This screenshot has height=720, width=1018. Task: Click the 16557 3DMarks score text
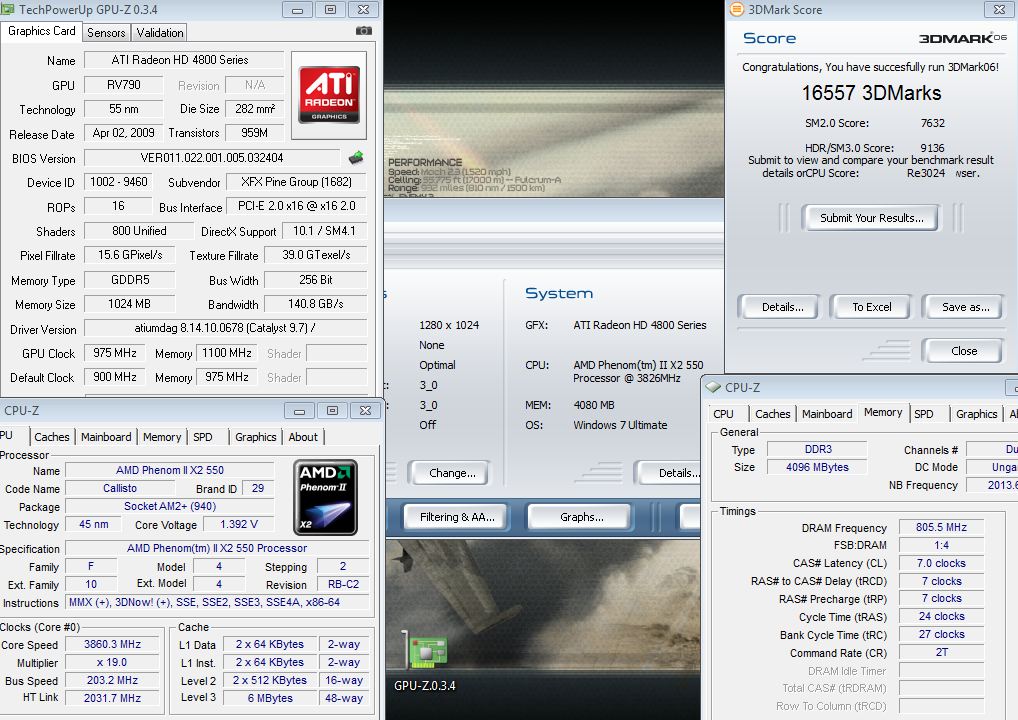pyautogui.click(x=871, y=93)
